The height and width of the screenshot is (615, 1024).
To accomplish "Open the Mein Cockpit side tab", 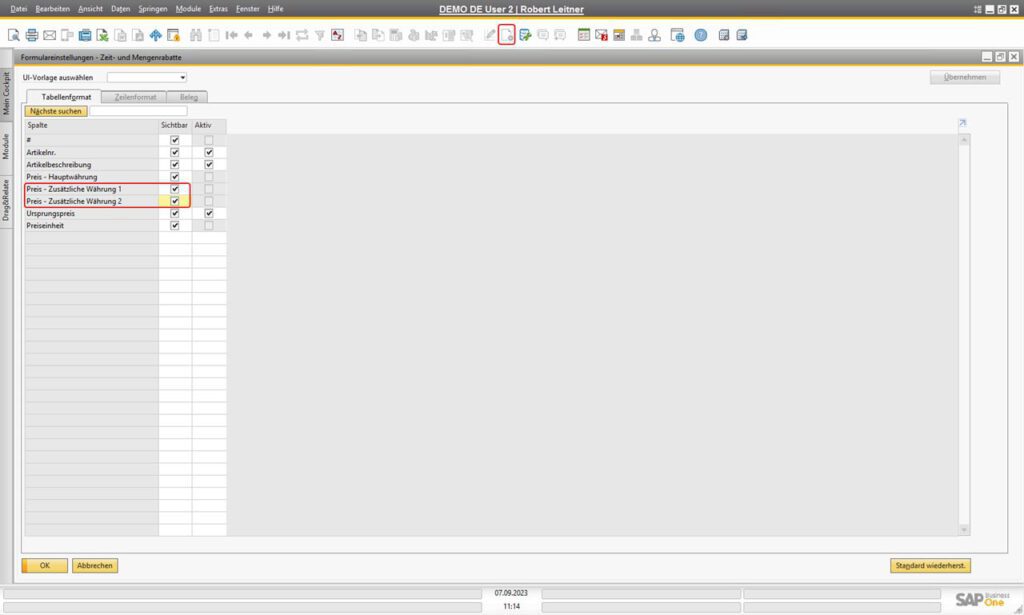I will coord(6,93).
